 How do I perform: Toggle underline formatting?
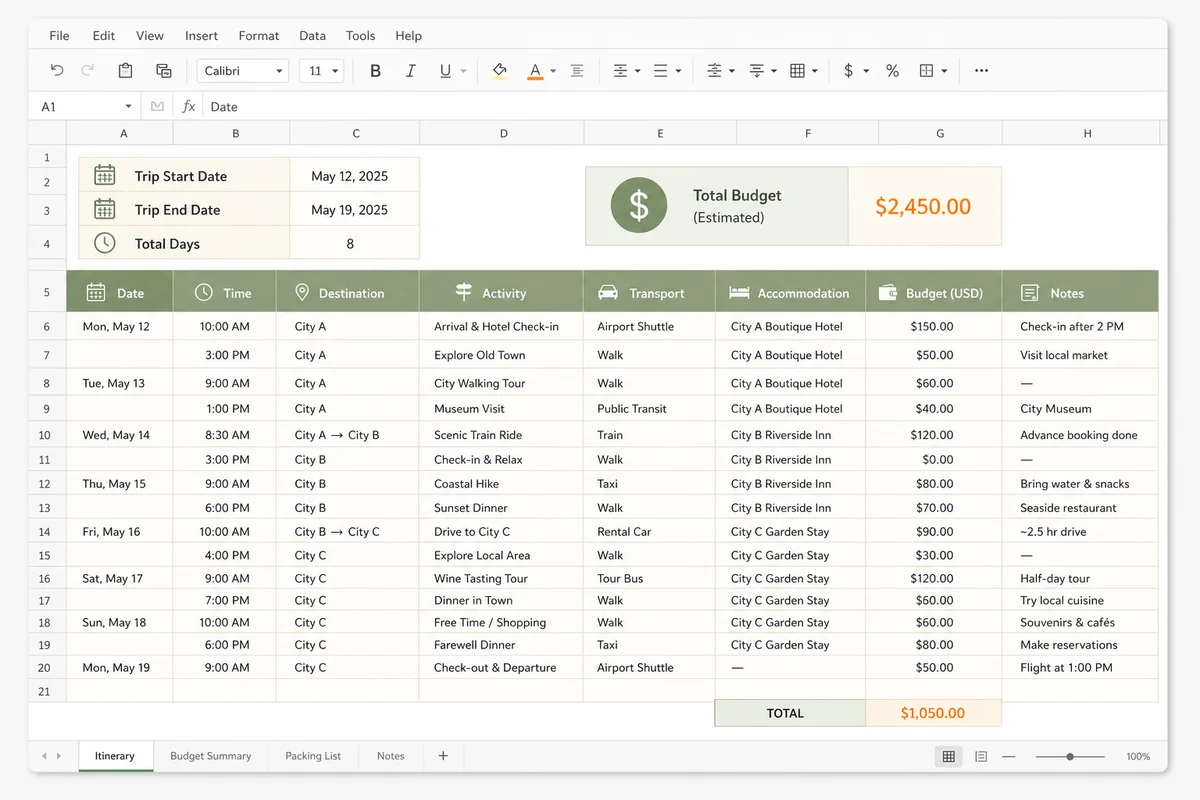tap(445, 71)
